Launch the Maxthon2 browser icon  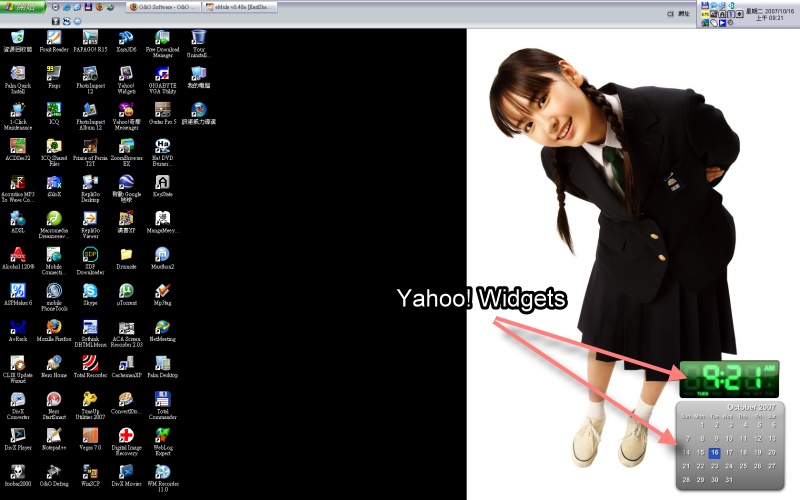[162, 258]
